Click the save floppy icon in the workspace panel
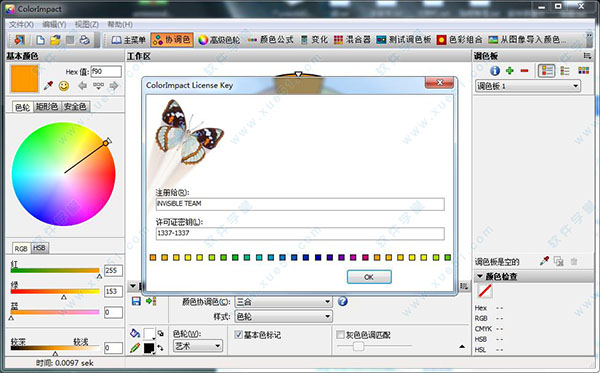Viewport: 600px width, 373px height. [136, 301]
